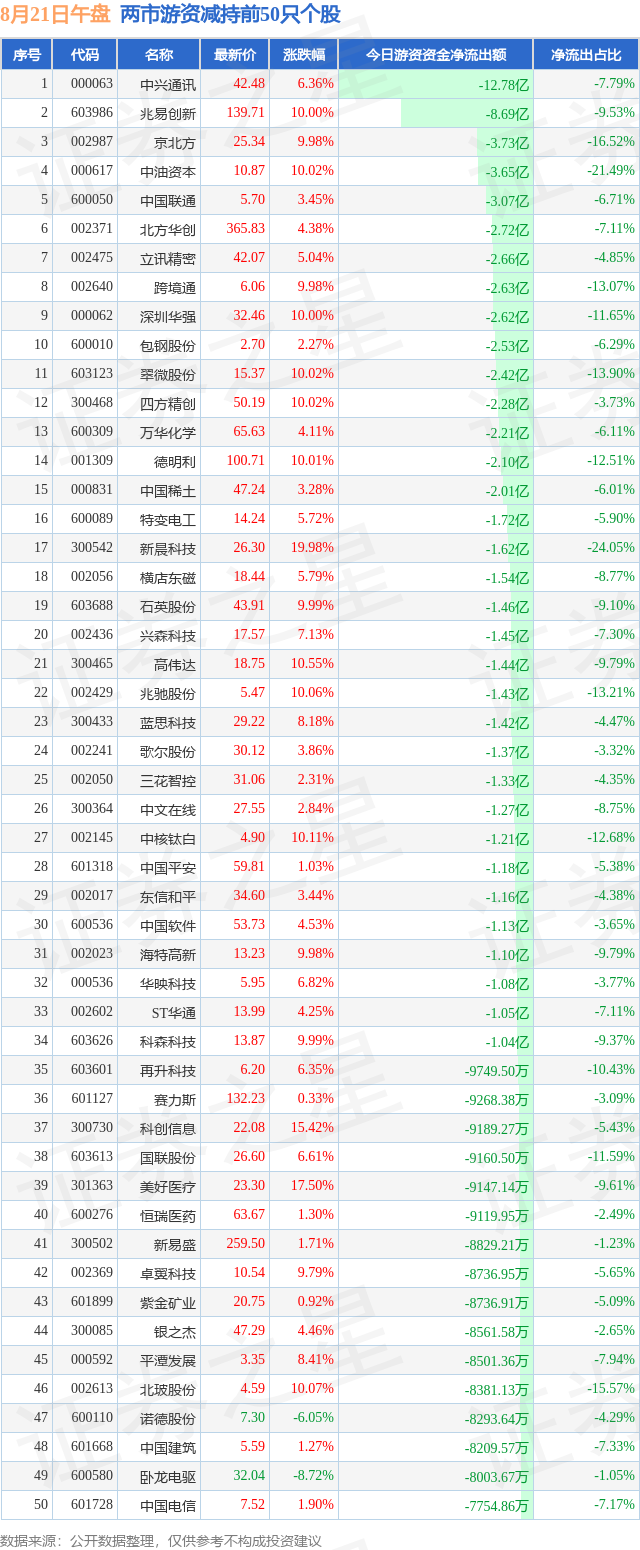Click the 最新价 column header
Viewport: 640px width, 1550px height.
[235, 55]
